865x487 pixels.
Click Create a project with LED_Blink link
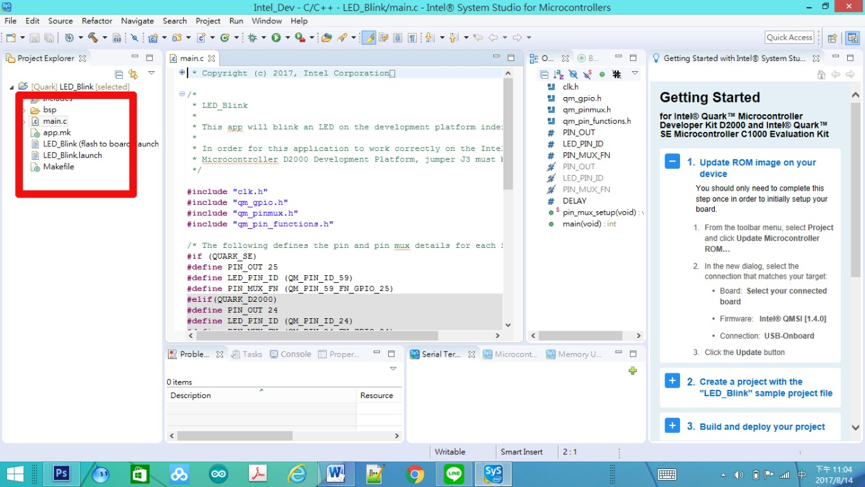click(766, 387)
